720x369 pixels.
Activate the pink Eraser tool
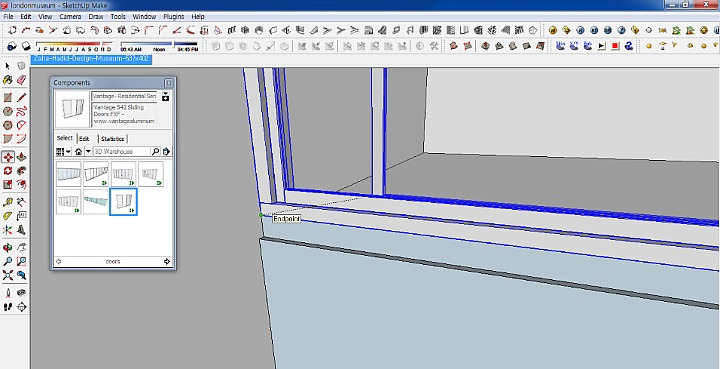pyautogui.click(x=21, y=80)
